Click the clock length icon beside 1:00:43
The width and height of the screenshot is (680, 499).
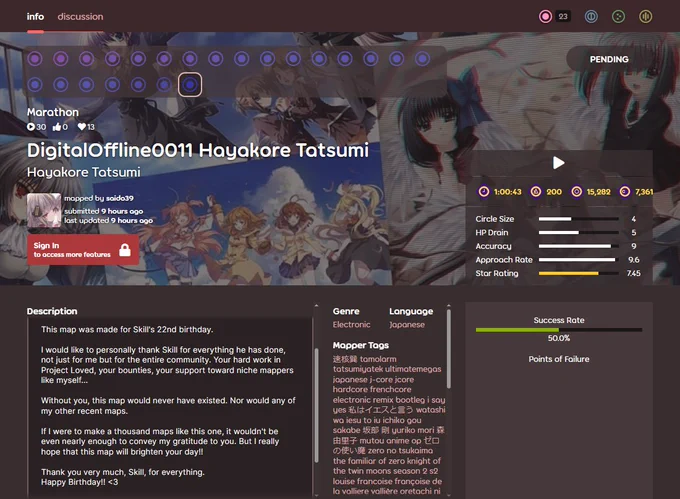point(484,192)
